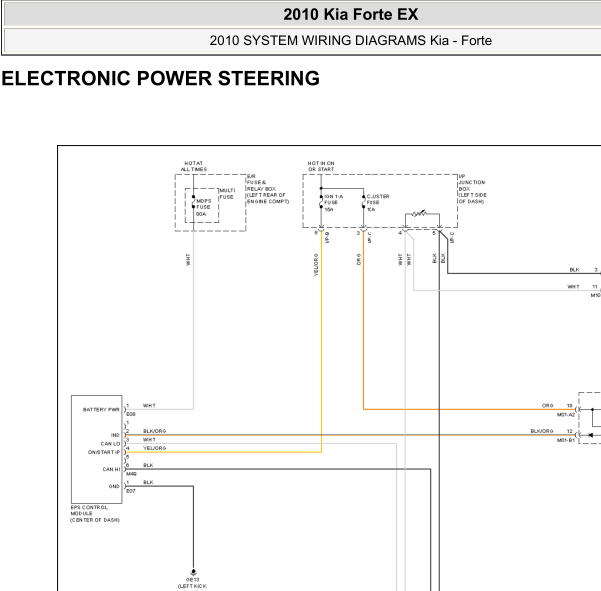601x591 pixels.
Task: Click the IGN 1-A FUSE label
Action: pyautogui.click(x=333, y=203)
